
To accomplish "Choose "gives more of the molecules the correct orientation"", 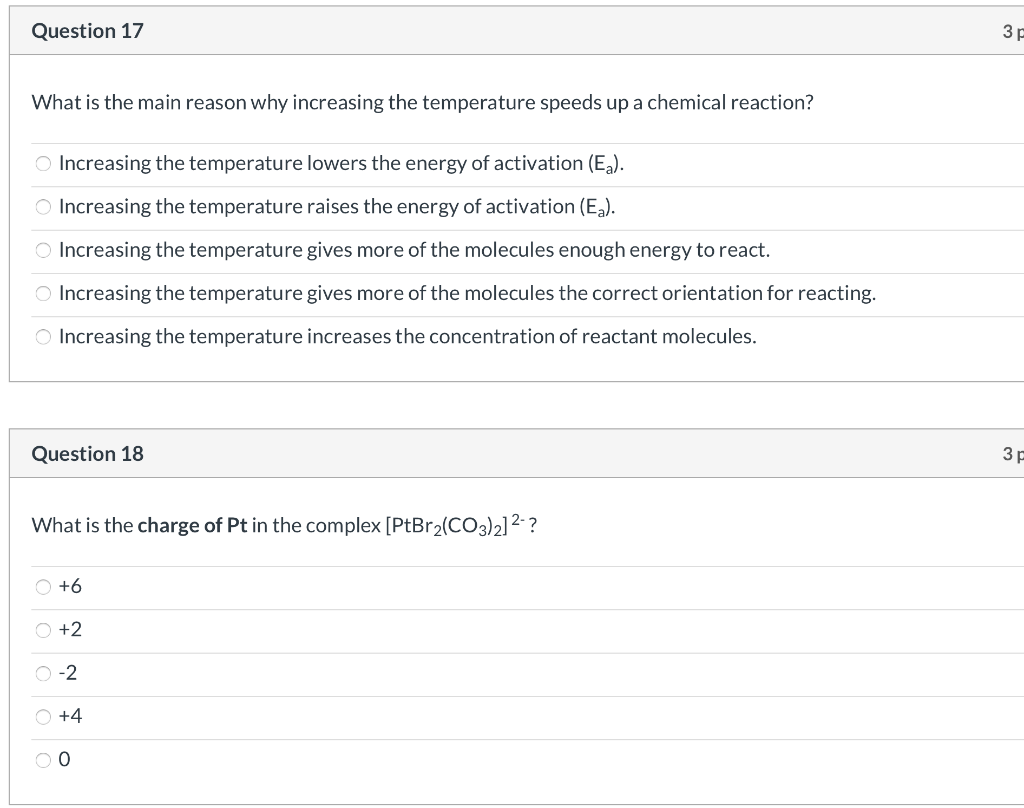I will click(x=43, y=293).
